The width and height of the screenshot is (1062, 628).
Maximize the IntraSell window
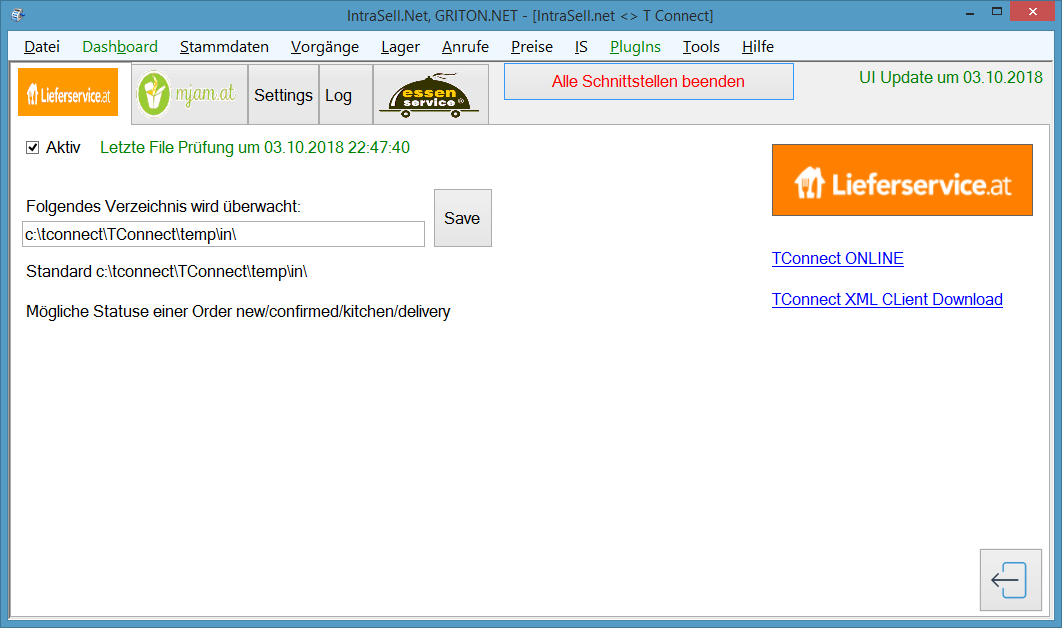(x=997, y=12)
